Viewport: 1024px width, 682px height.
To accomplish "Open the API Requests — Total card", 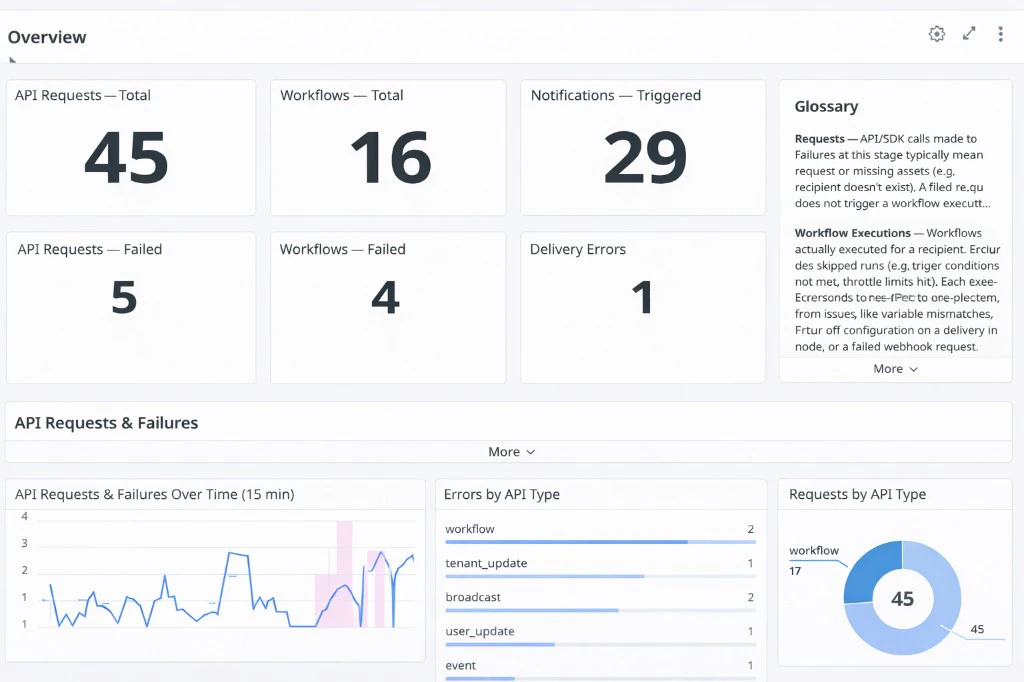I will pyautogui.click(x=131, y=148).
